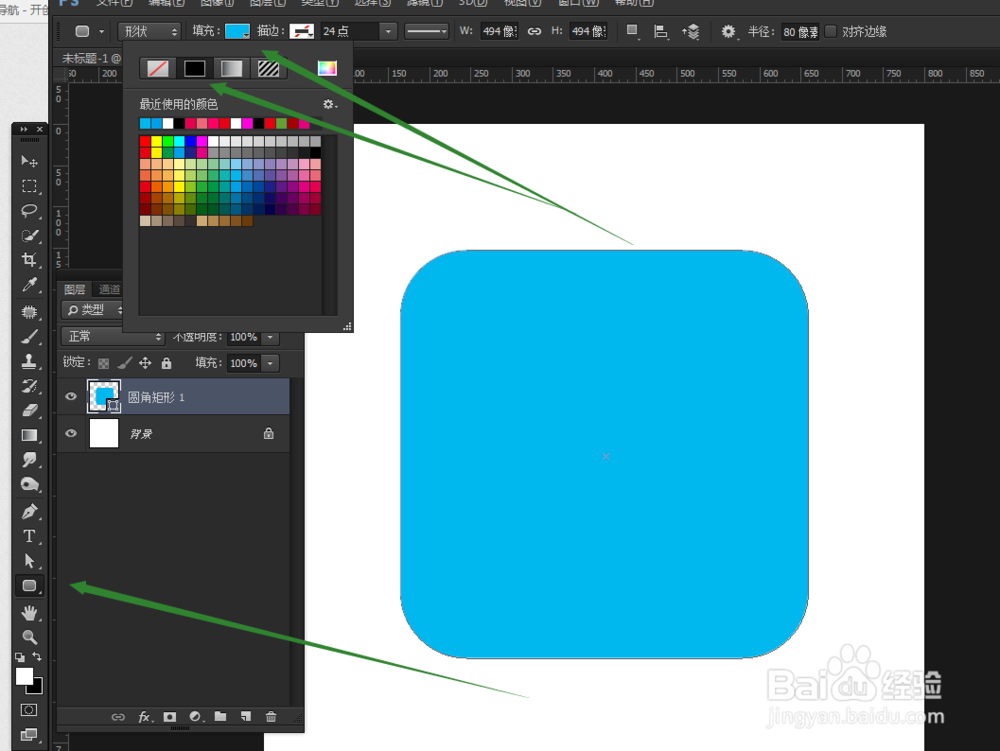Hide the 圆角矩形 1 layer
The height and width of the screenshot is (751, 1000).
[x=71, y=397]
